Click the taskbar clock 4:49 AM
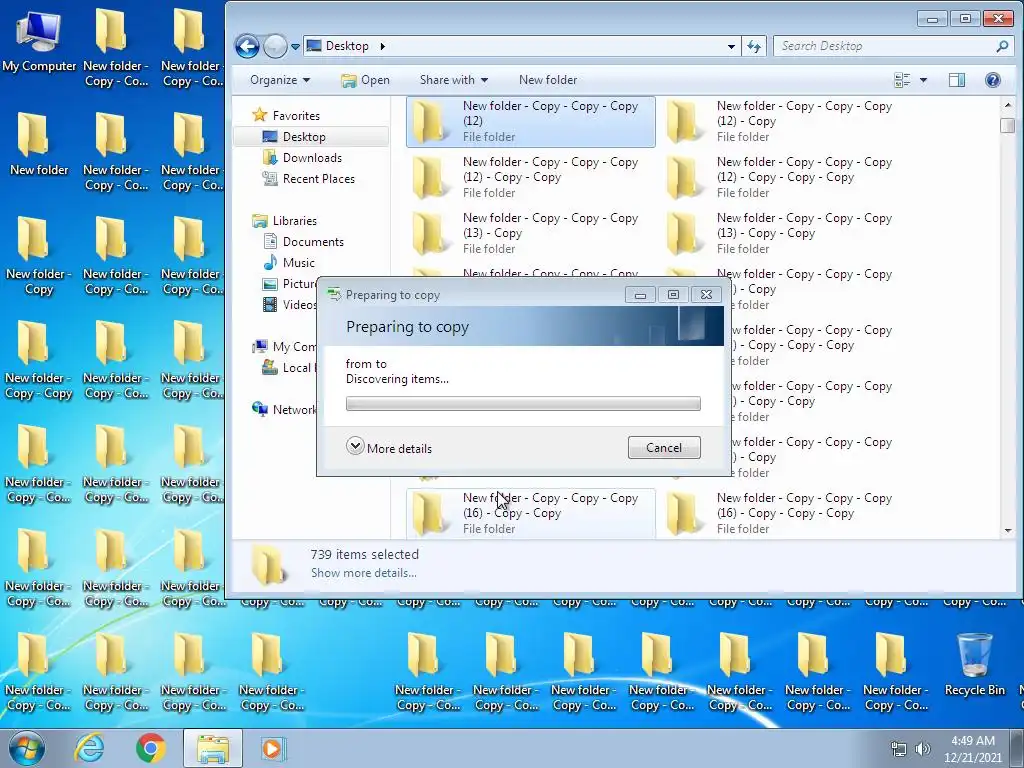This screenshot has height=768, width=1024. [x=972, y=741]
